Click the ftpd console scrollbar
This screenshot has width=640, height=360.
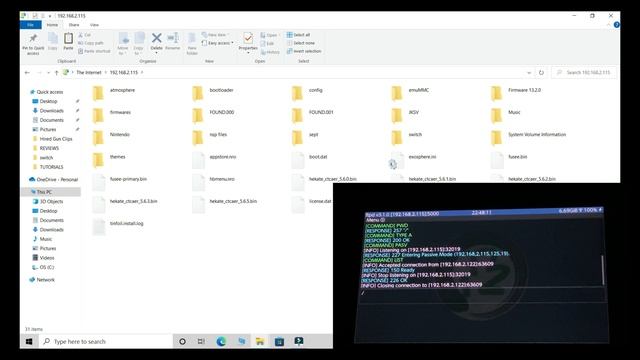[x=602, y=270]
